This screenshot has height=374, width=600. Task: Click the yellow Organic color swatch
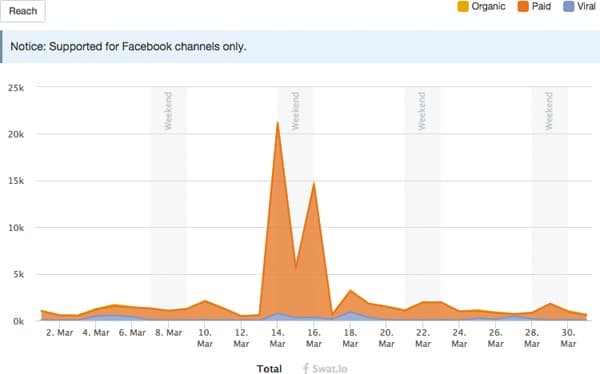pyautogui.click(x=463, y=7)
